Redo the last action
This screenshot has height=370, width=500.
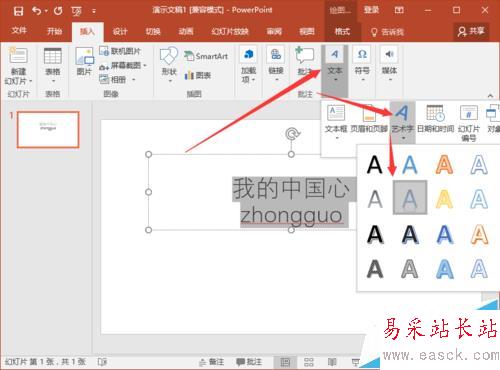click(58, 11)
